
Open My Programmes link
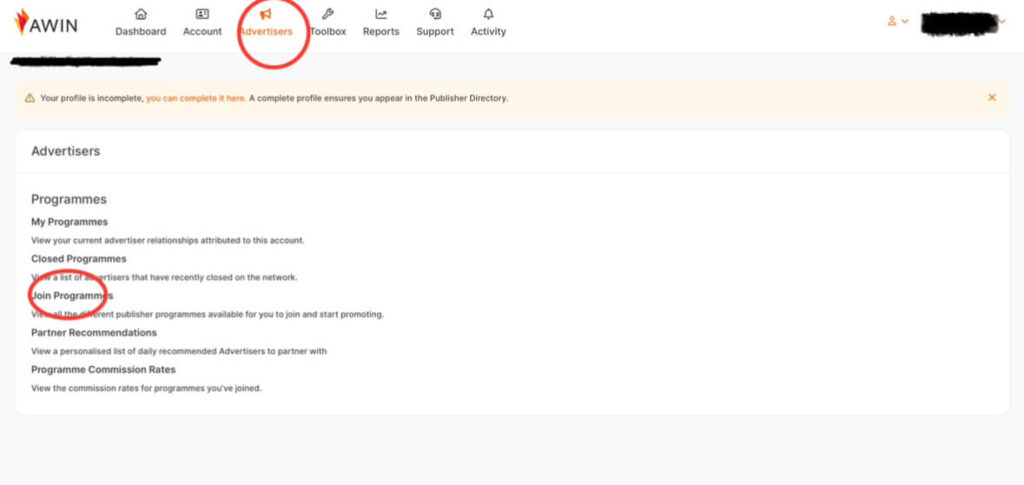tap(69, 222)
